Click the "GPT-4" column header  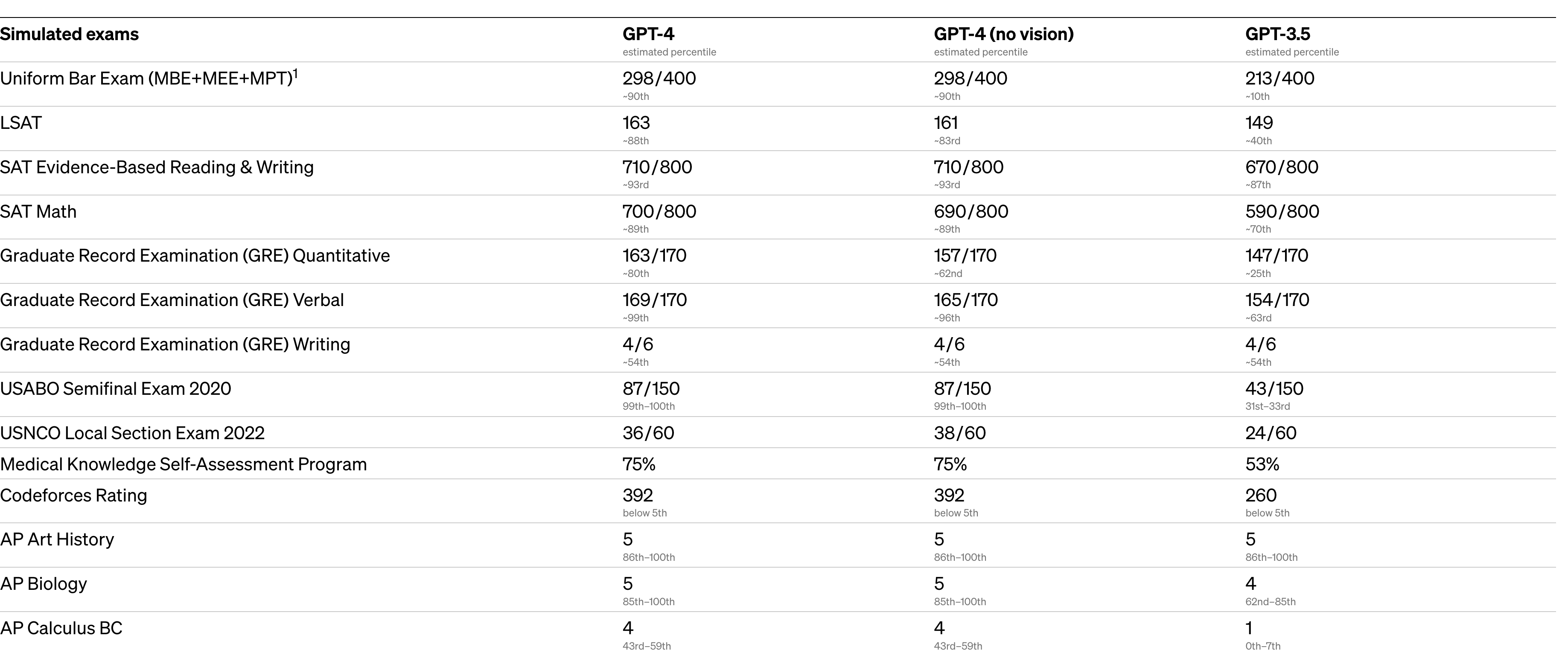(648, 34)
